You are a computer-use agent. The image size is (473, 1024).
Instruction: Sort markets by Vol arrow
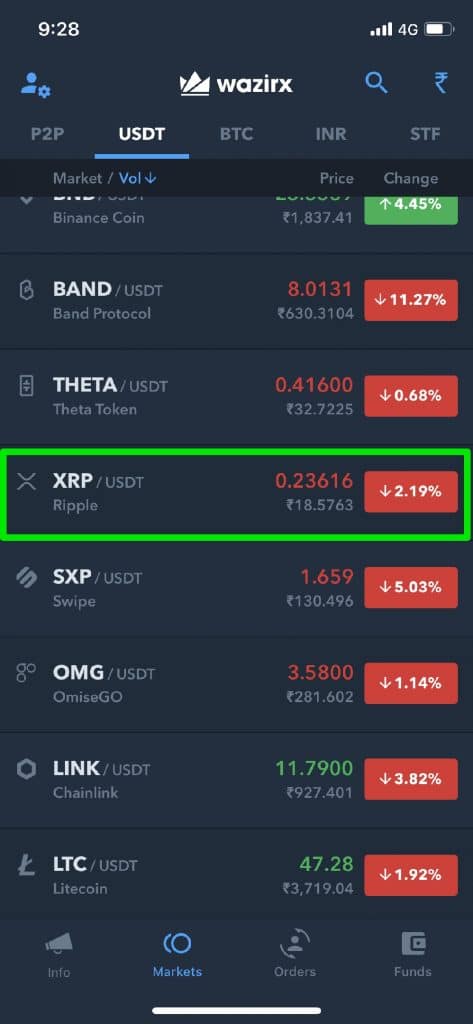(138, 178)
